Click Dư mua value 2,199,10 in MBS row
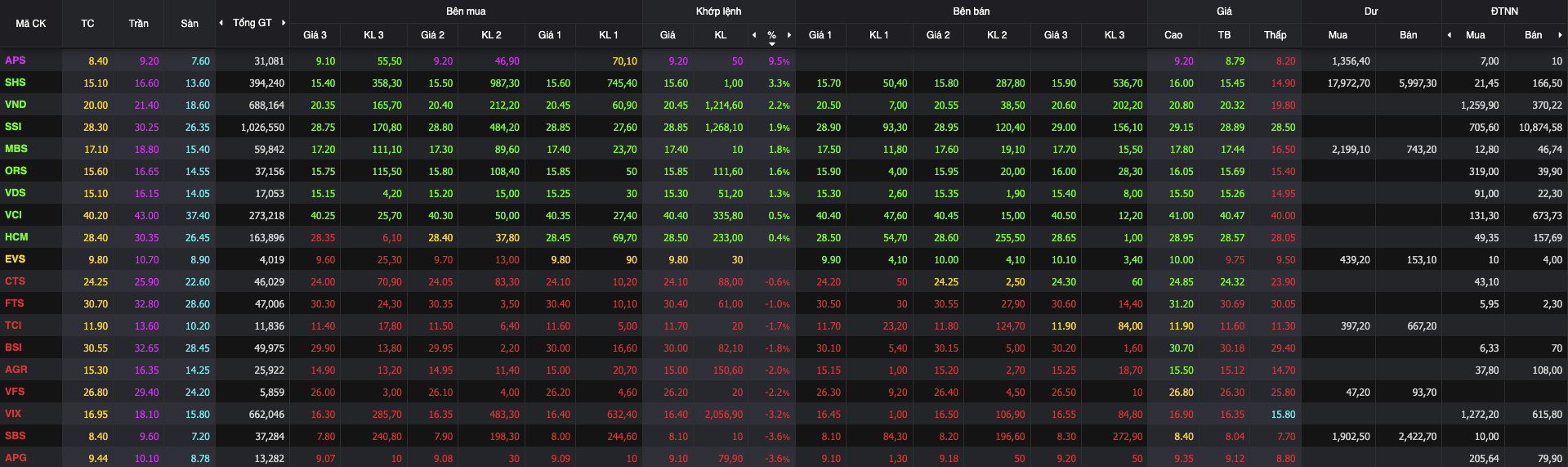 (1351, 150)
